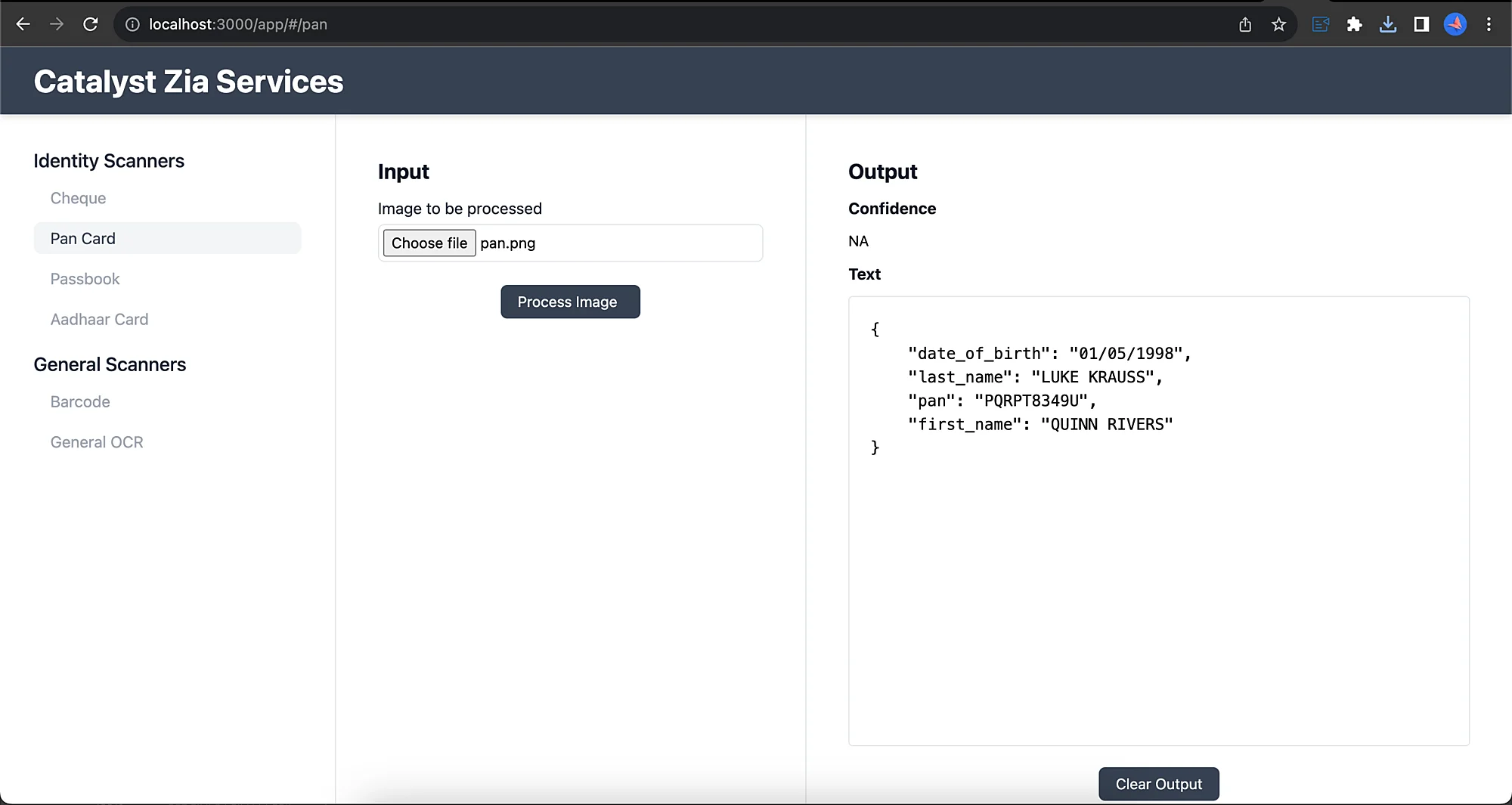Click the pan PQRPT8349U line
This screenshot has width=1512, height=805.
pyautogui.click(x=1002, y=401)
